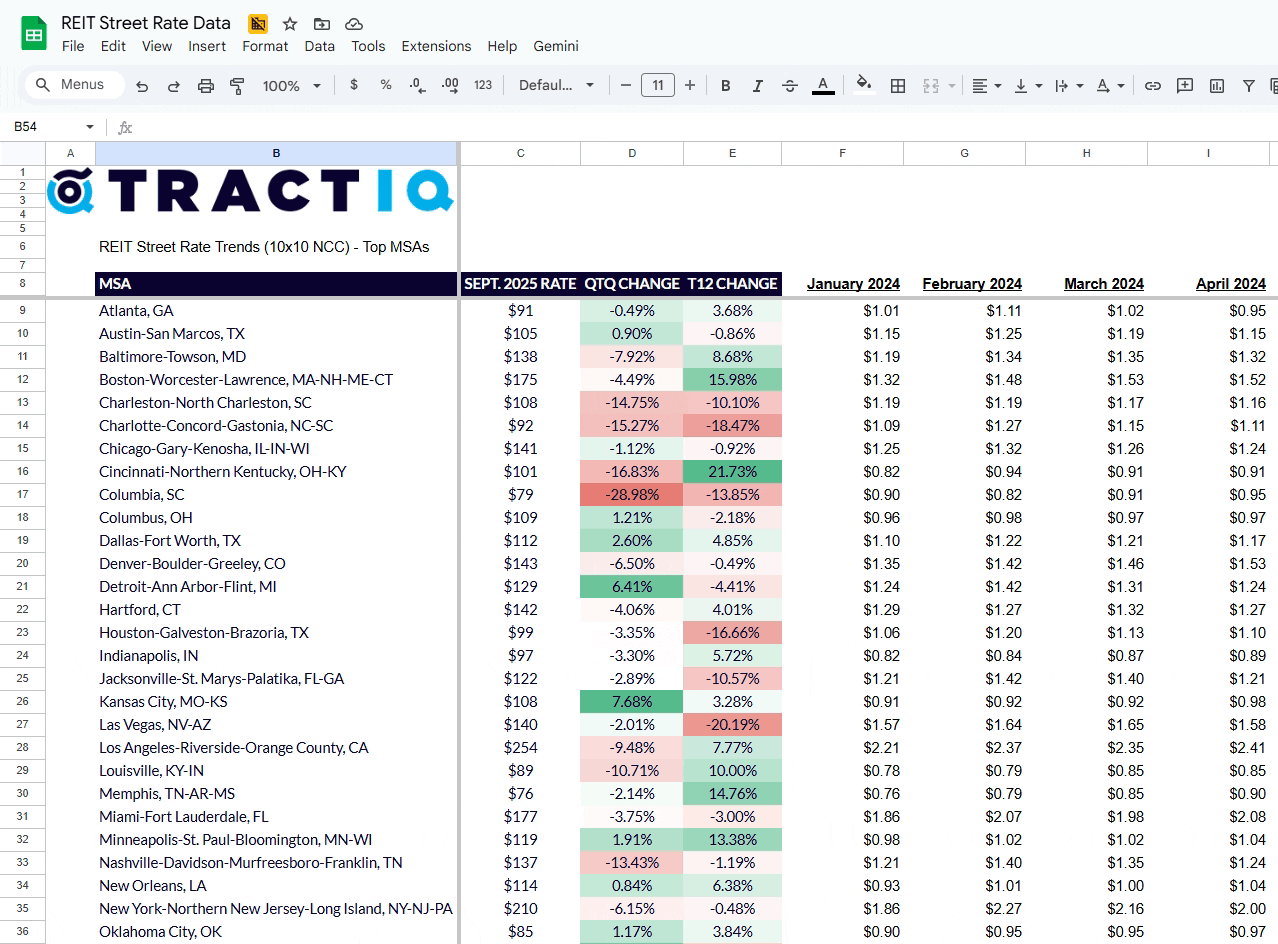Image resolution: width=1278 pixels, height=944 pixels.
Task: Click the paint format icon
Action: coord(237,86)
